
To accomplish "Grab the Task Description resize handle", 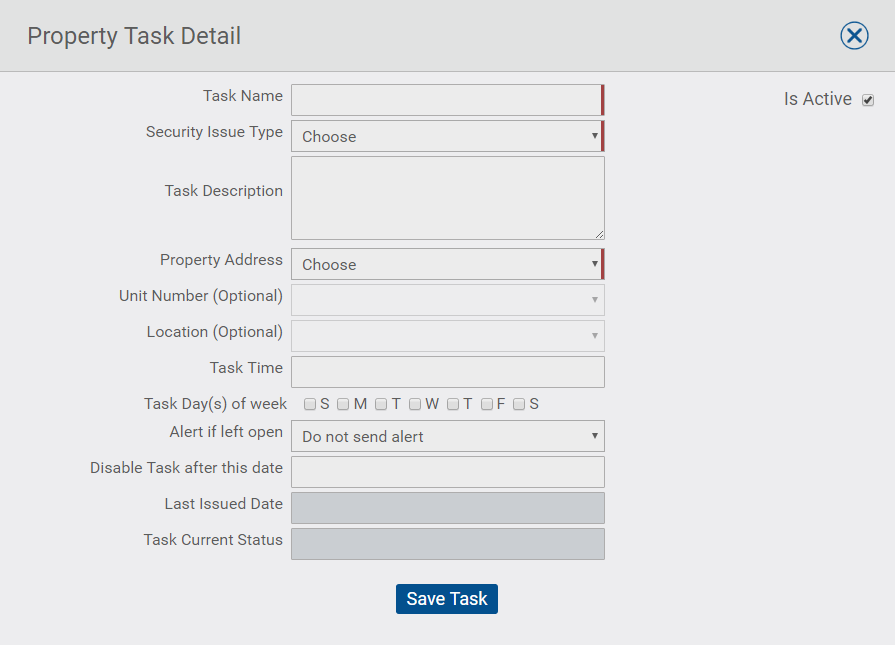I will (599, 235).
